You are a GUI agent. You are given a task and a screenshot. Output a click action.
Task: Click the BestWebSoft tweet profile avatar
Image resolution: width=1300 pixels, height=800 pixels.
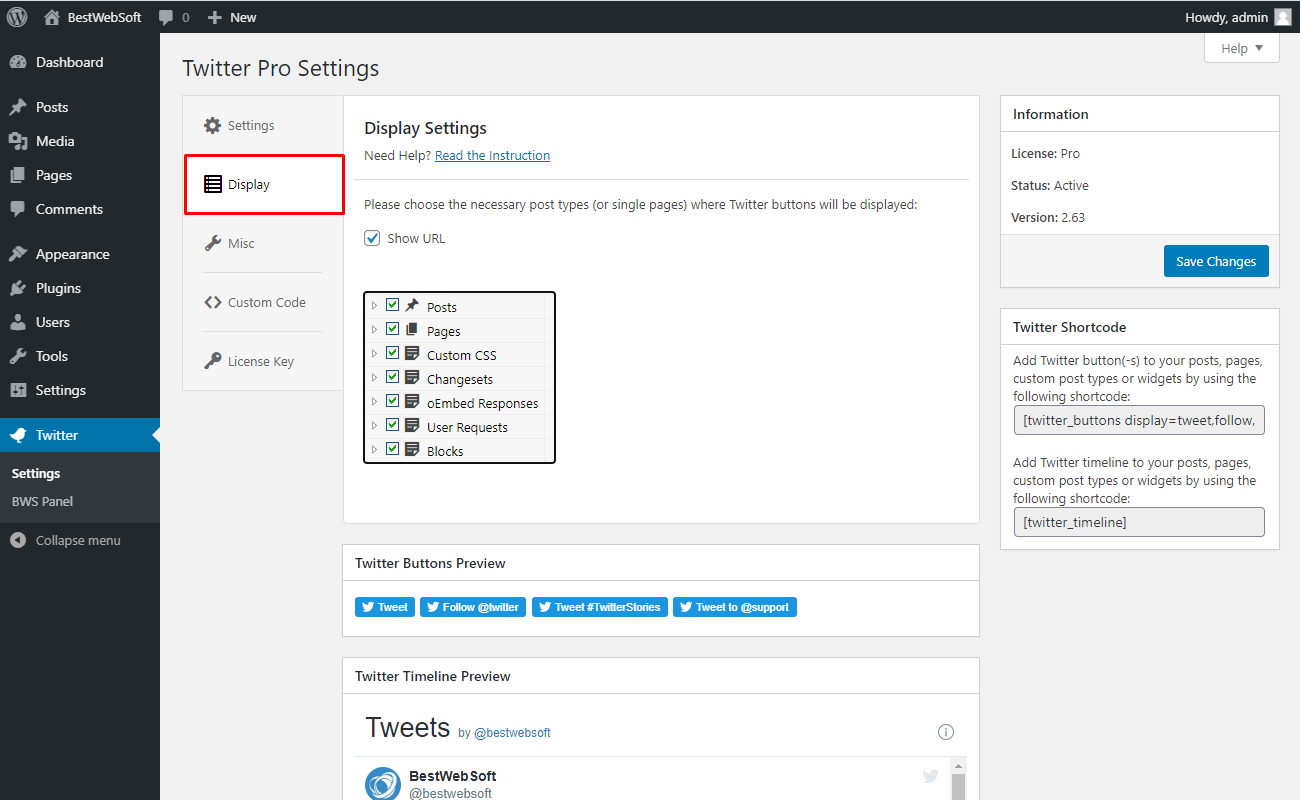383,784
